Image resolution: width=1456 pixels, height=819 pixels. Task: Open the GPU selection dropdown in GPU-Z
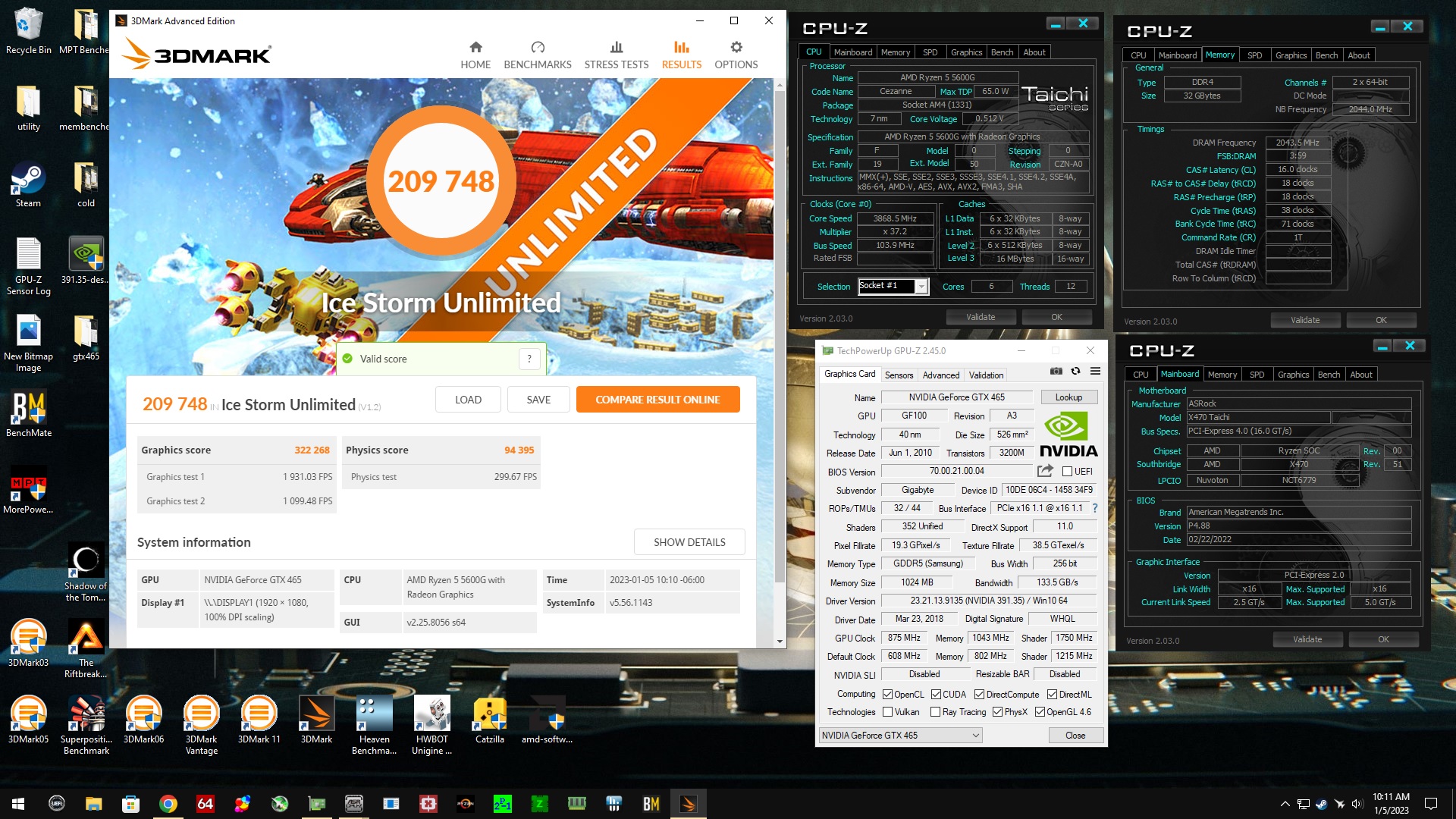tap(900, 735)
